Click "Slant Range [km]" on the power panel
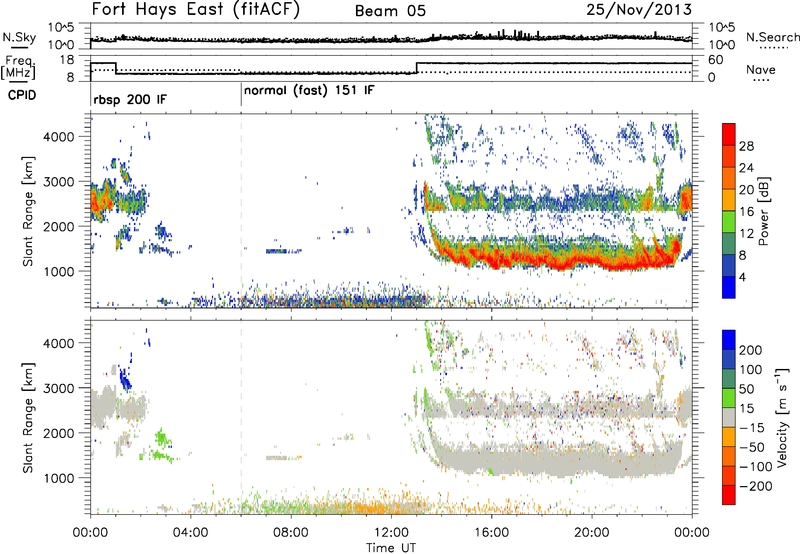This screenshot has width=800, height=554. 28,211
